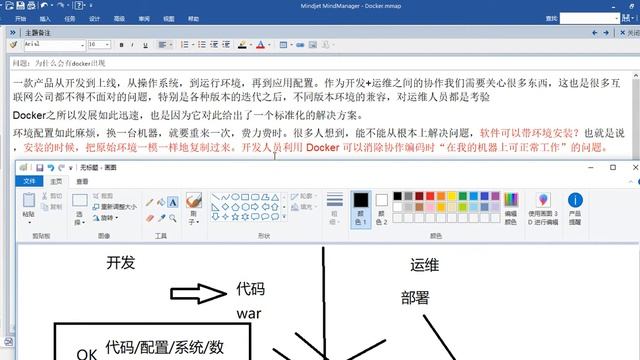Image resolution: width=640 pixels, height=360 pixels.
Task: Insert hyperlink in the notes toolbar
Action: (x=300, y=45)
